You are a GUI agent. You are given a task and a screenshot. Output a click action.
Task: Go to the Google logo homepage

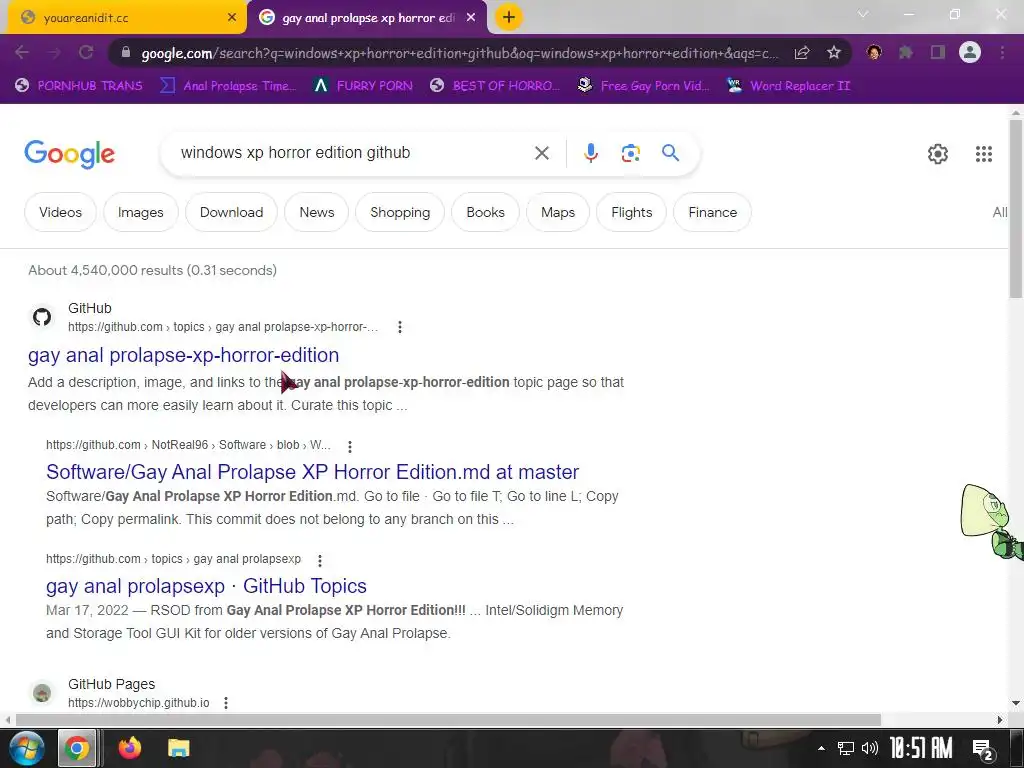pyautogui.click(x=70, y=153)
